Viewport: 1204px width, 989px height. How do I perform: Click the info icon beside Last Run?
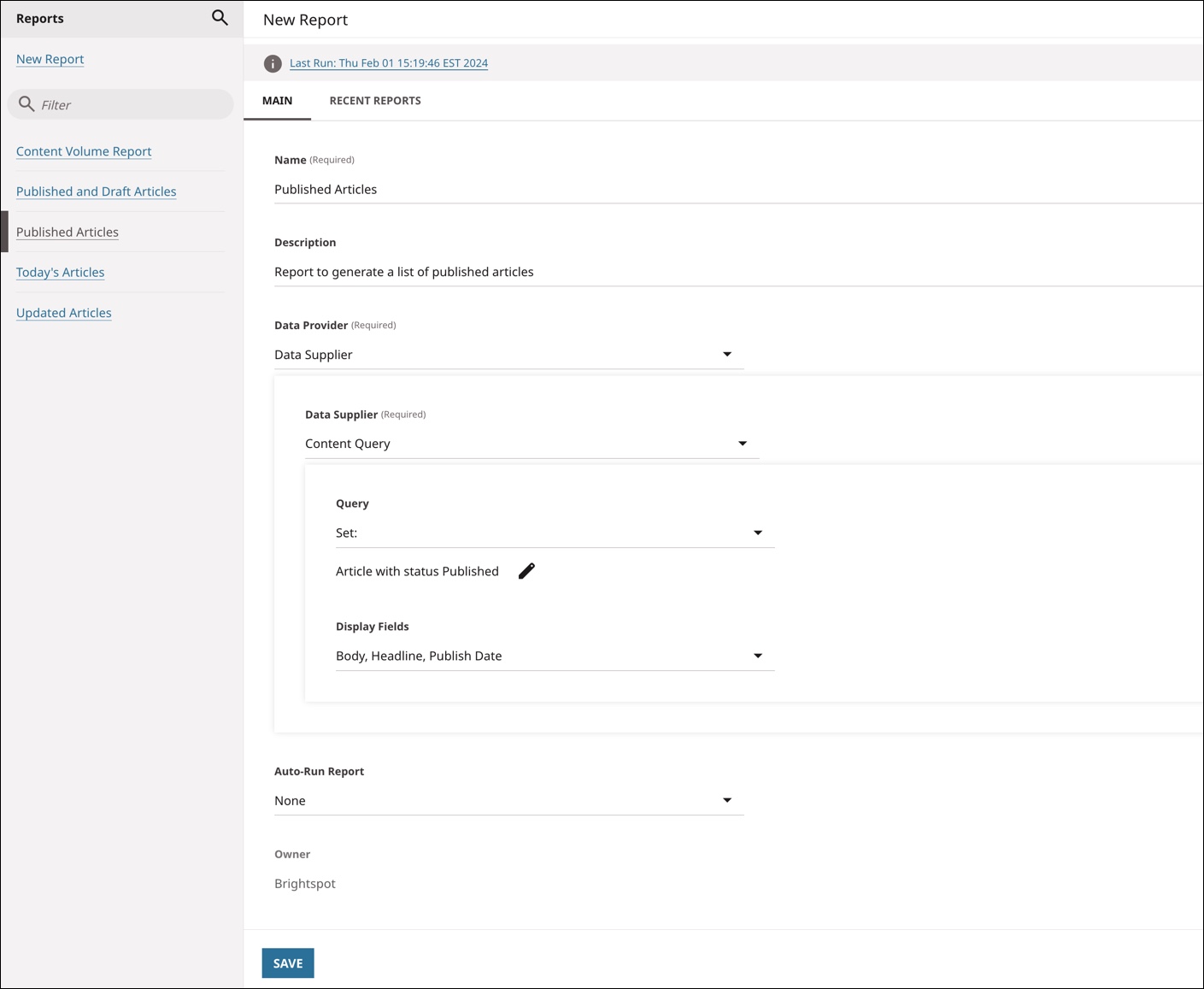273,63
